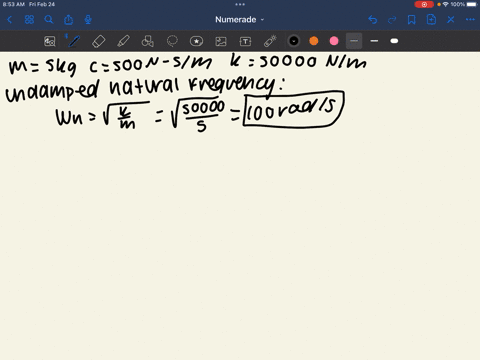This screenshot has width=480, height=360.
Task: Choose the black pen color
Action: 294,41
